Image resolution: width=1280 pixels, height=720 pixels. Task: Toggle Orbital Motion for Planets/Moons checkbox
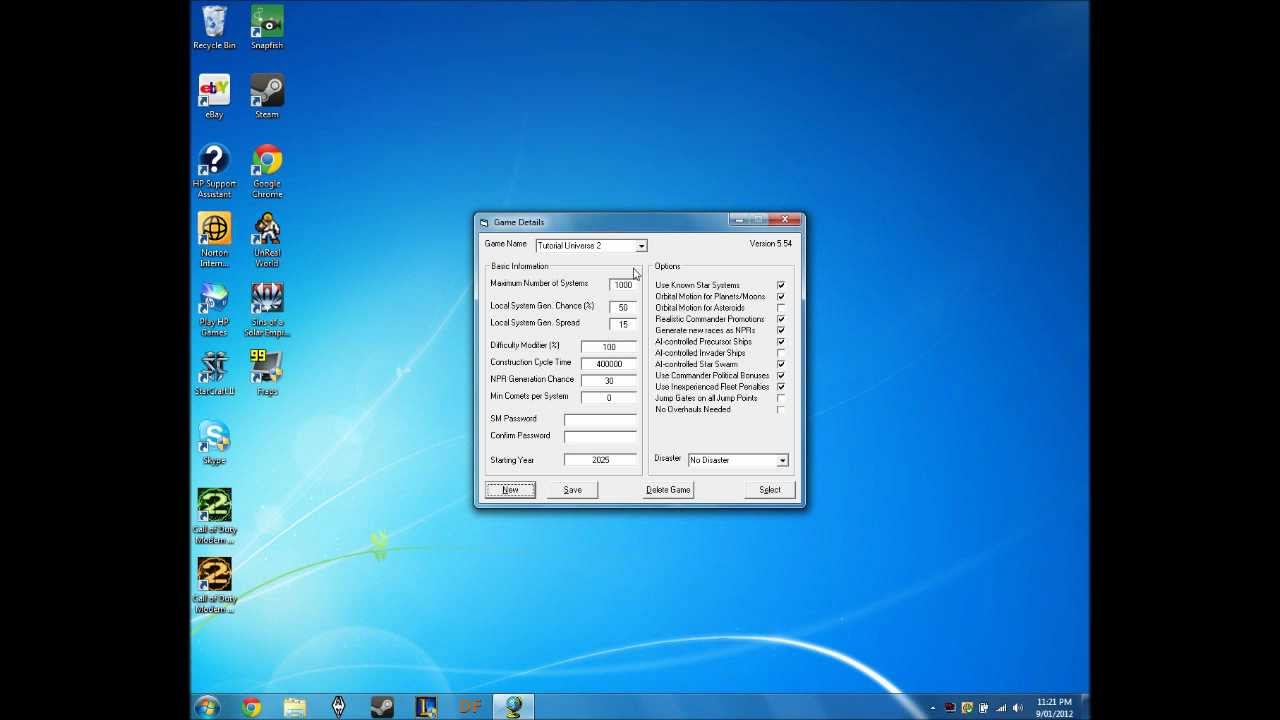coord(781,296)
